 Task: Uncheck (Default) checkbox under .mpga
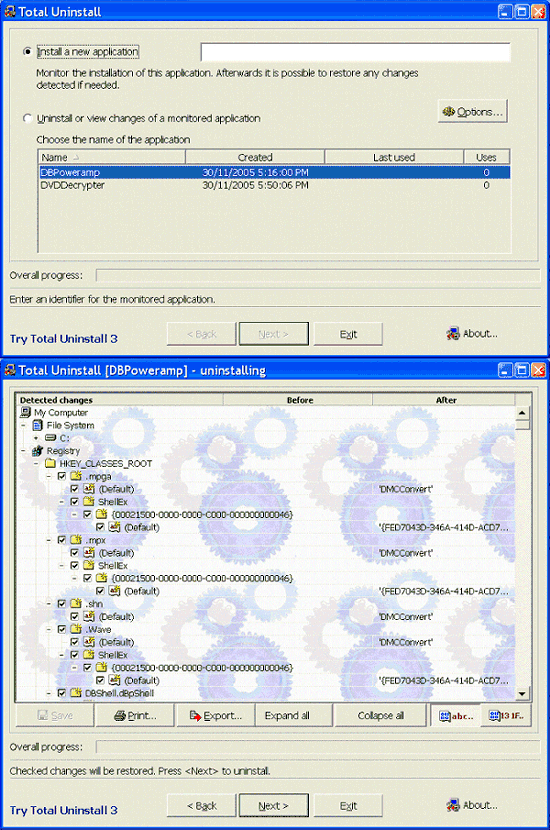point(75,489)
